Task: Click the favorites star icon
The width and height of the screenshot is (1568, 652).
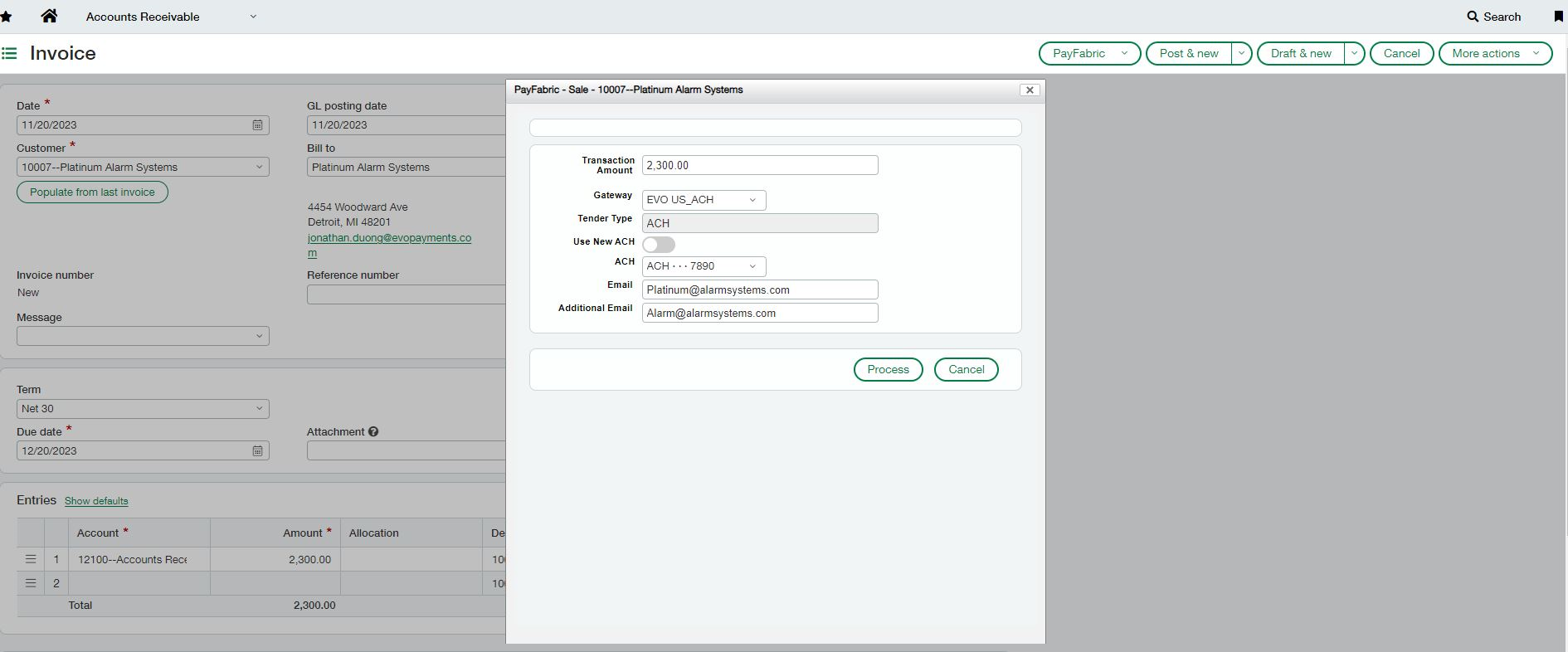Action: (x=6, y=17)
